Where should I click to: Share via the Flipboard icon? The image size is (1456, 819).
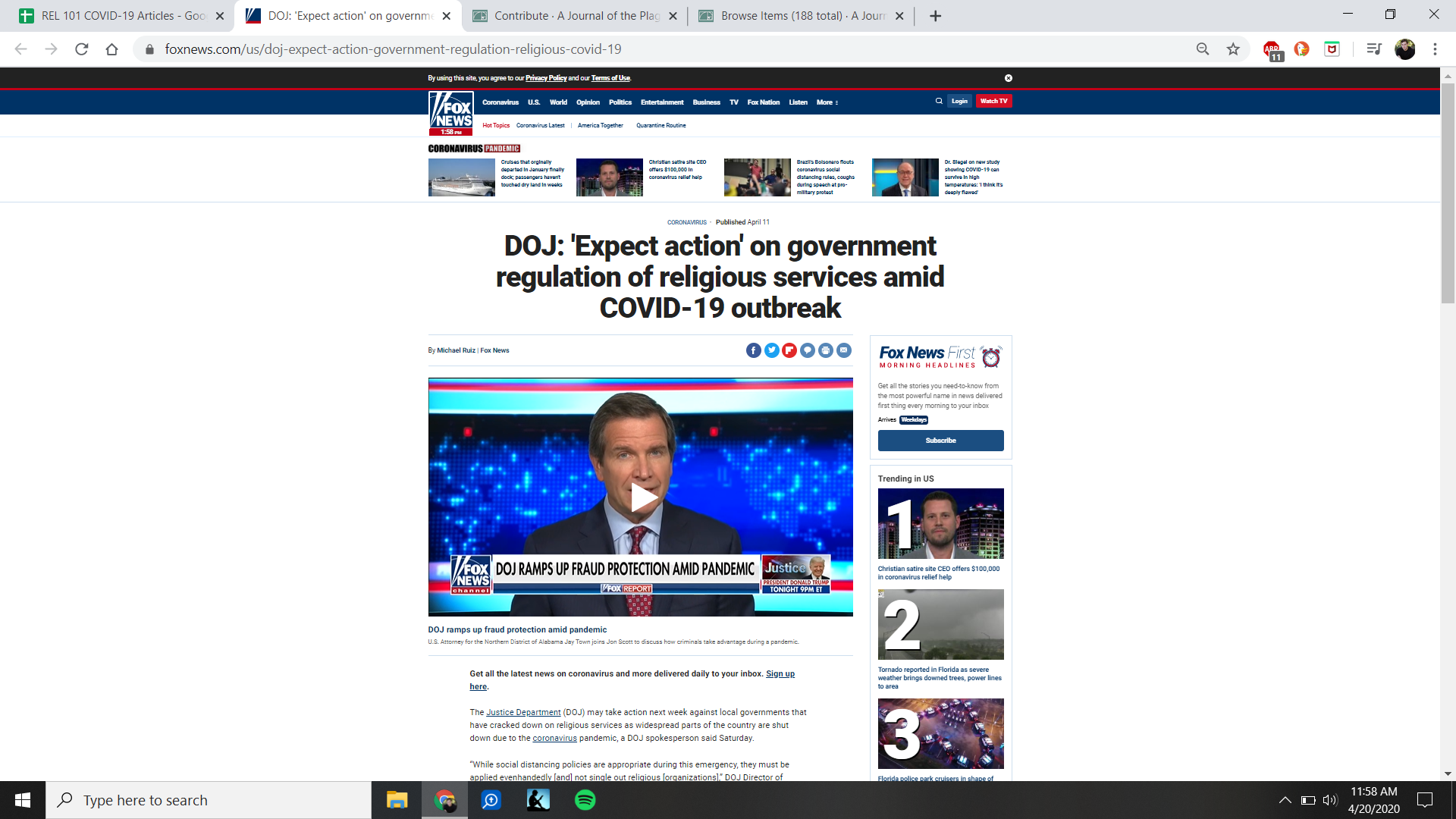click(789, 350)
